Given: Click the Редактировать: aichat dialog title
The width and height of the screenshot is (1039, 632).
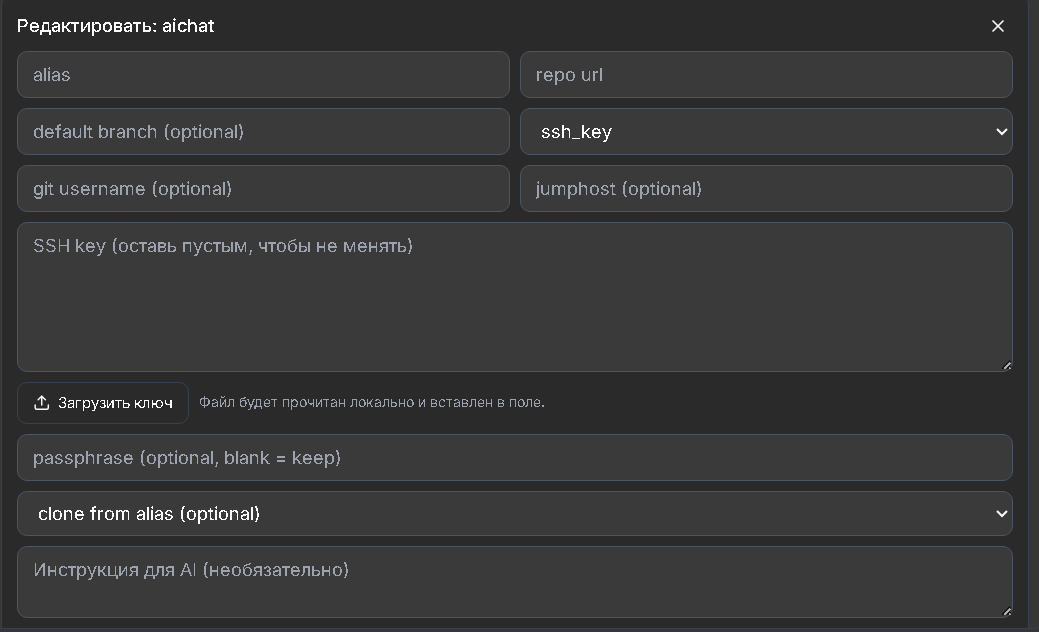Looking at the screenshot, I should [115, 26].
